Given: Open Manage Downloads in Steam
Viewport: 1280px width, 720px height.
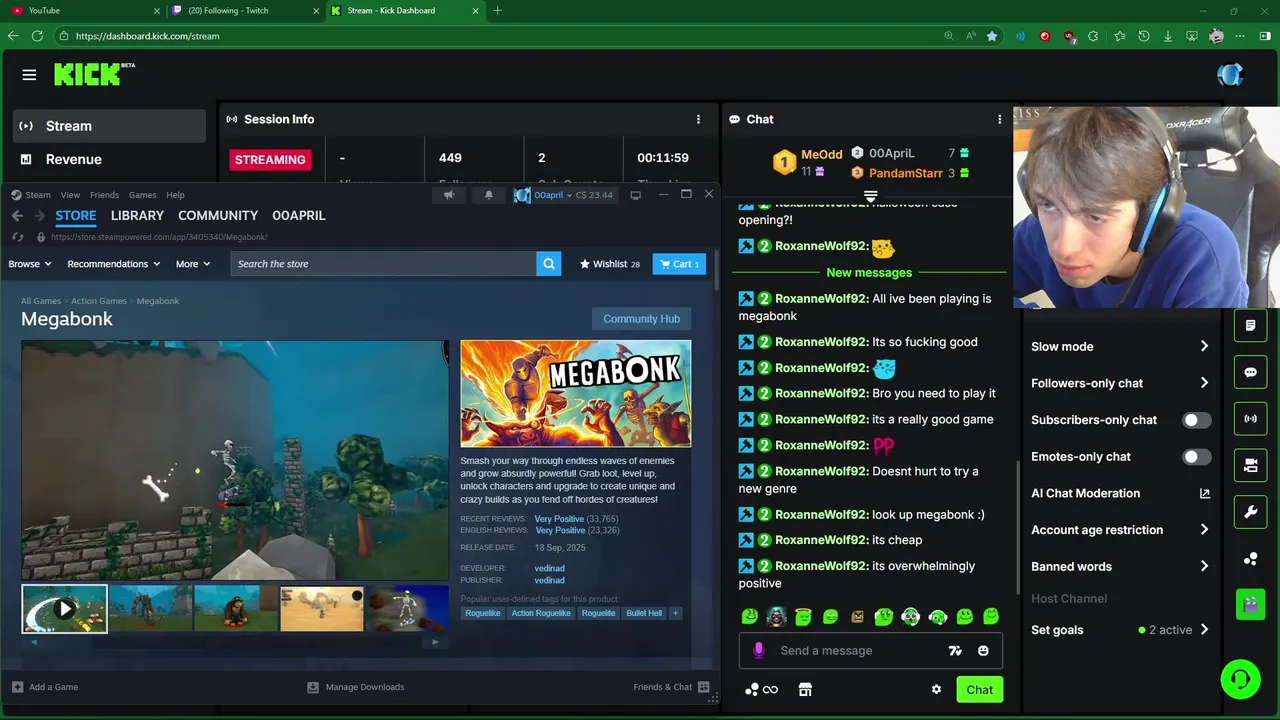Looking at the screenshot, I should [356, 687].
